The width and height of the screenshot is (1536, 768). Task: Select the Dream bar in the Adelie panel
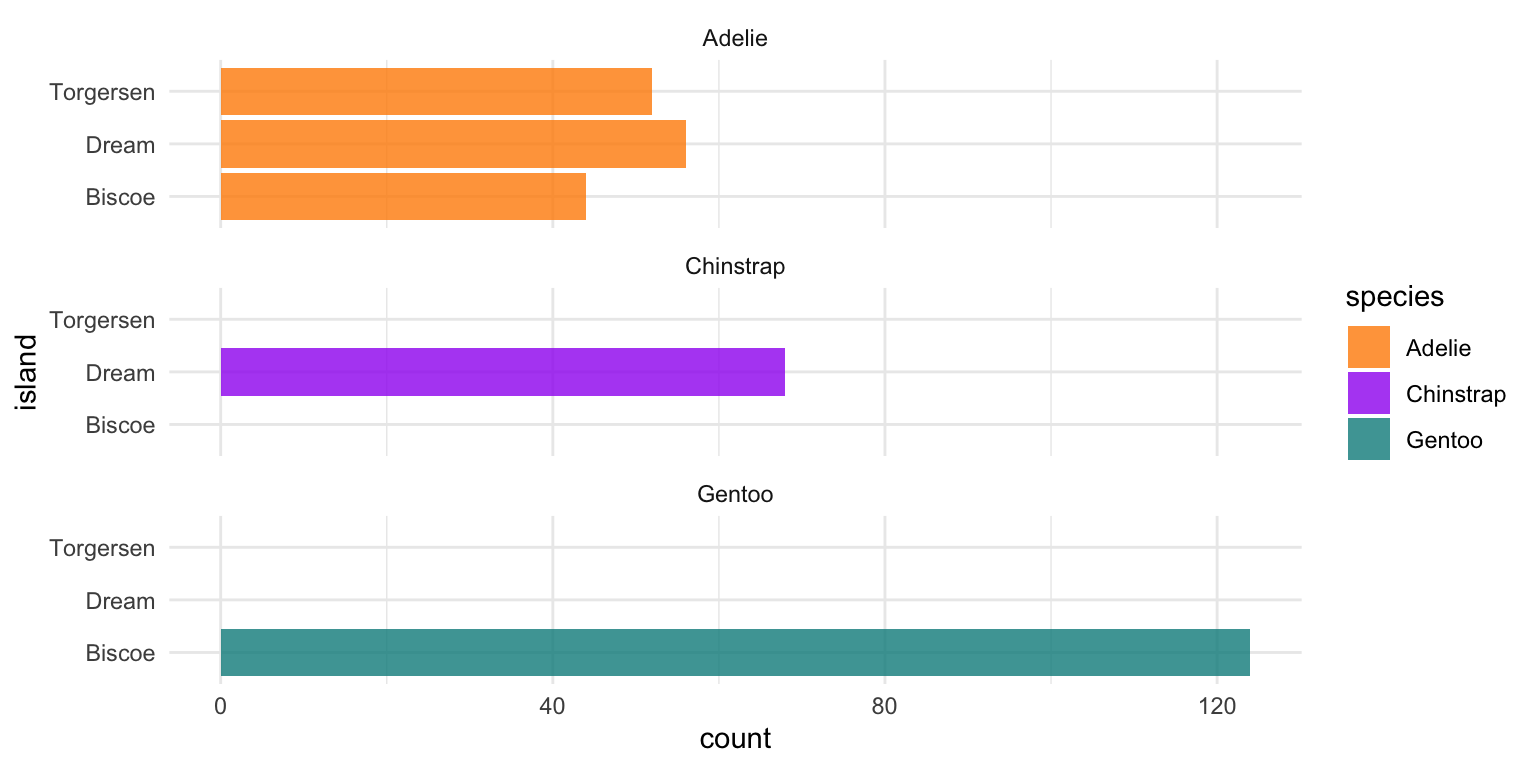(x=453, y=144)
